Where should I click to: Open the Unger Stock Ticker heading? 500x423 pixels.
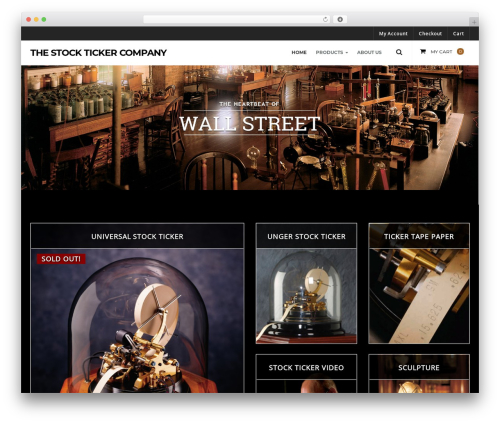point(306,236)
